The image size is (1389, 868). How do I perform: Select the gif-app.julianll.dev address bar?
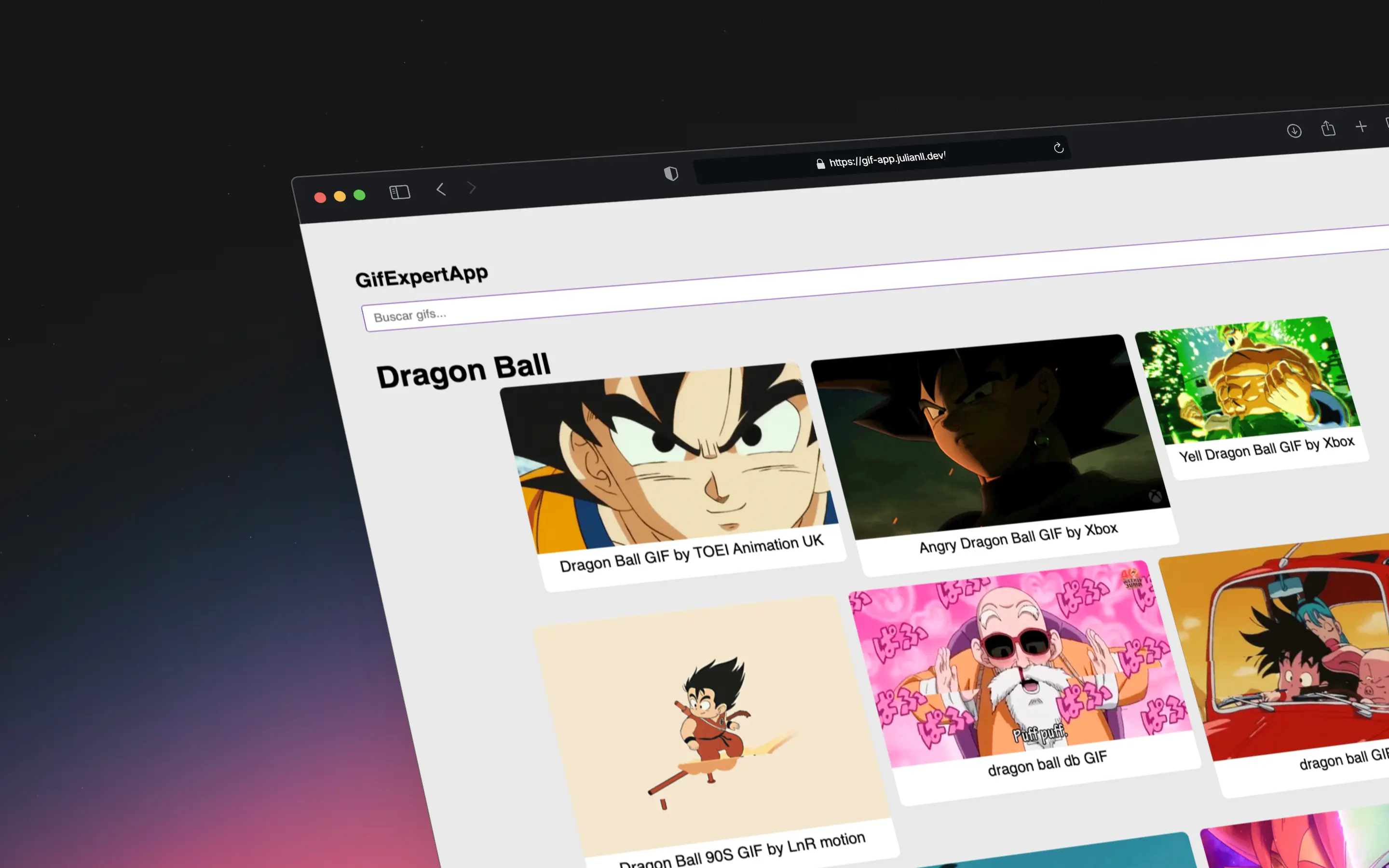tap(881, 160)
